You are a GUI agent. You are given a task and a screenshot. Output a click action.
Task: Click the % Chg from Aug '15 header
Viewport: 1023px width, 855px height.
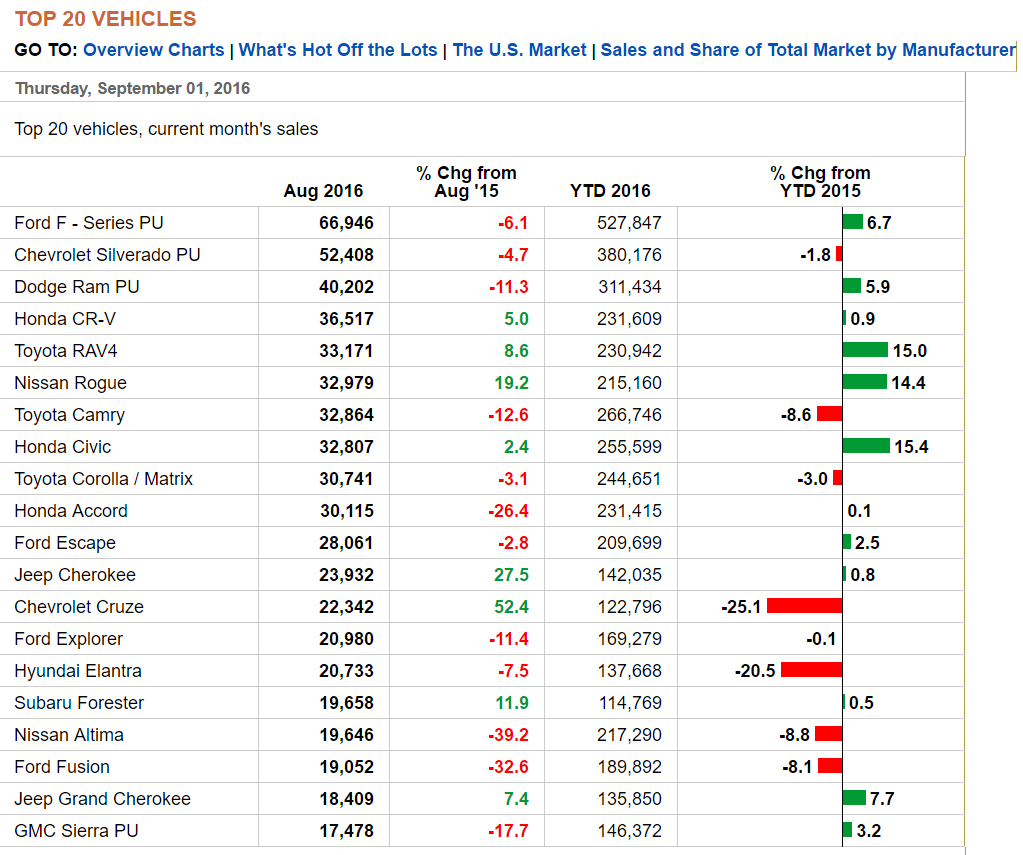[x=466, y=182]
